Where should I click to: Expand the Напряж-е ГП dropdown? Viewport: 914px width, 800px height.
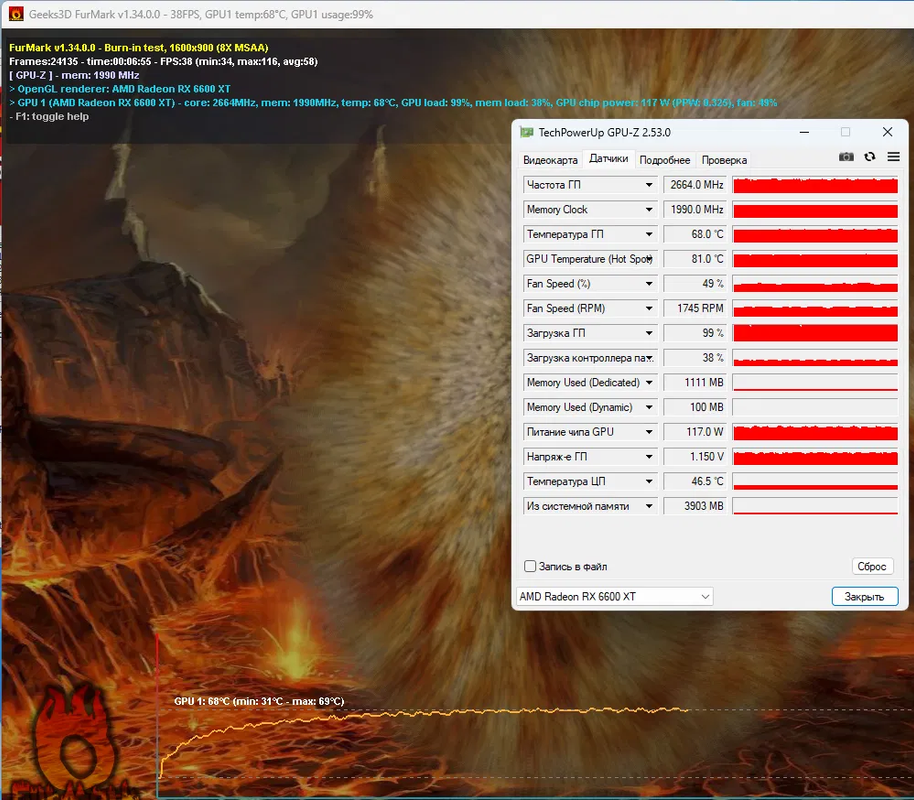click(649, 457)
